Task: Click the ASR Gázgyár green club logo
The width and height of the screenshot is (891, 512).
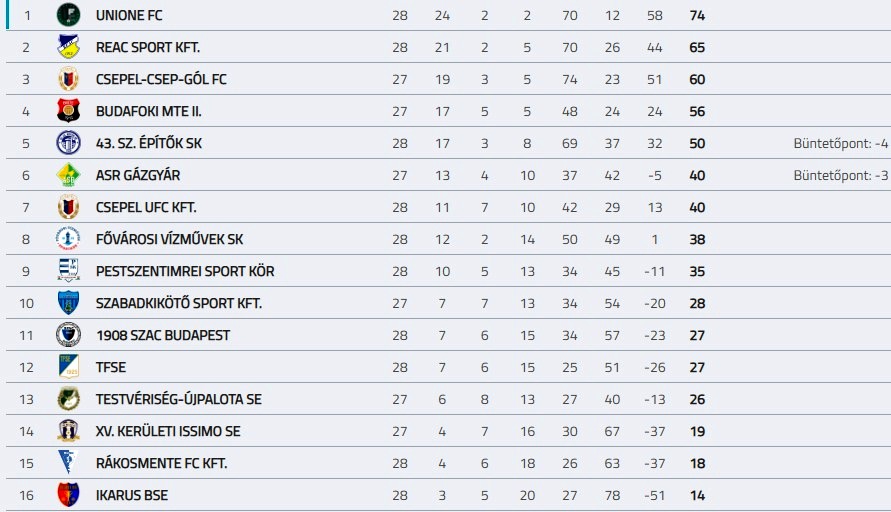Action: point(68,175)
